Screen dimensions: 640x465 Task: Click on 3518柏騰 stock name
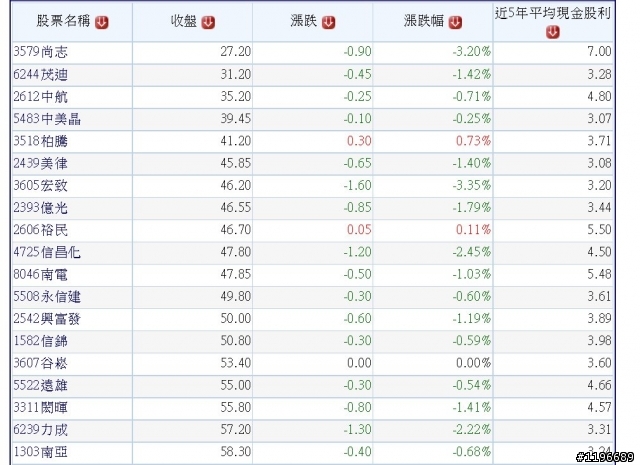click(40, 141)
